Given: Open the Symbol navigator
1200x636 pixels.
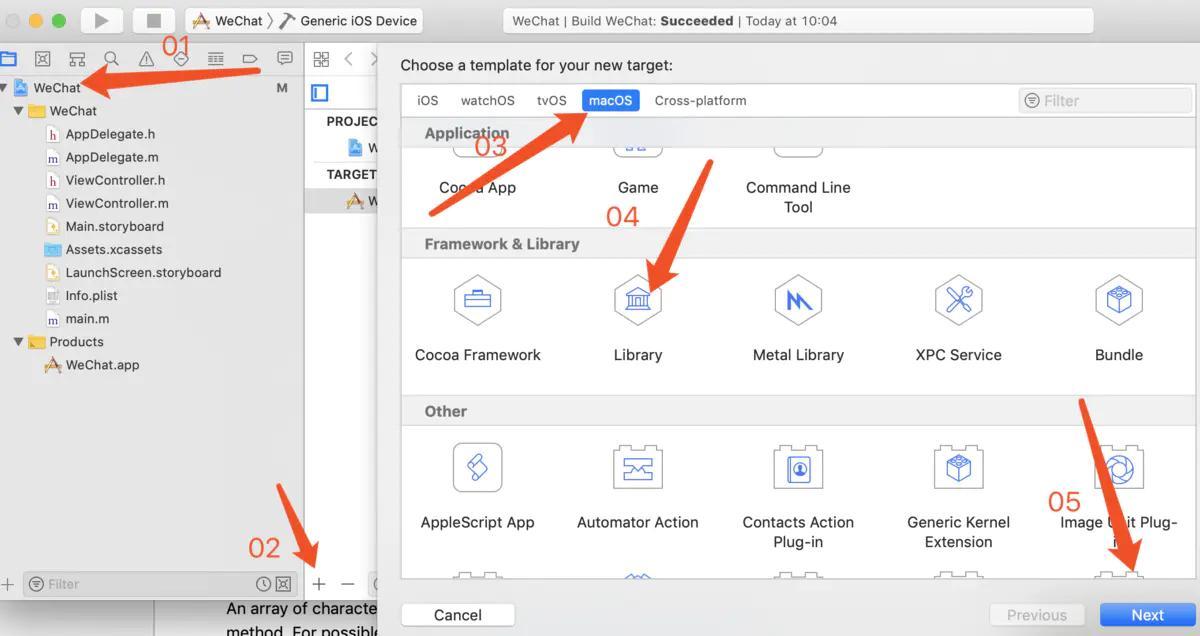Looking at the screenshot, I should 77,59.
